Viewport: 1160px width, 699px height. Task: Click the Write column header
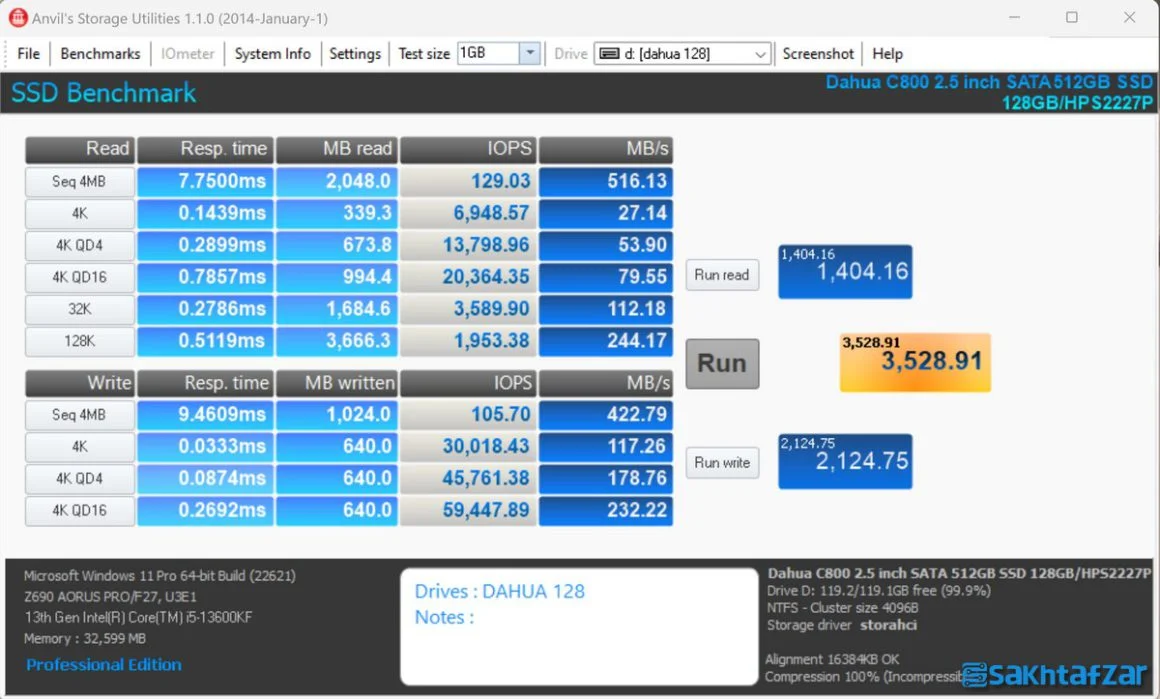click(79, 383)
